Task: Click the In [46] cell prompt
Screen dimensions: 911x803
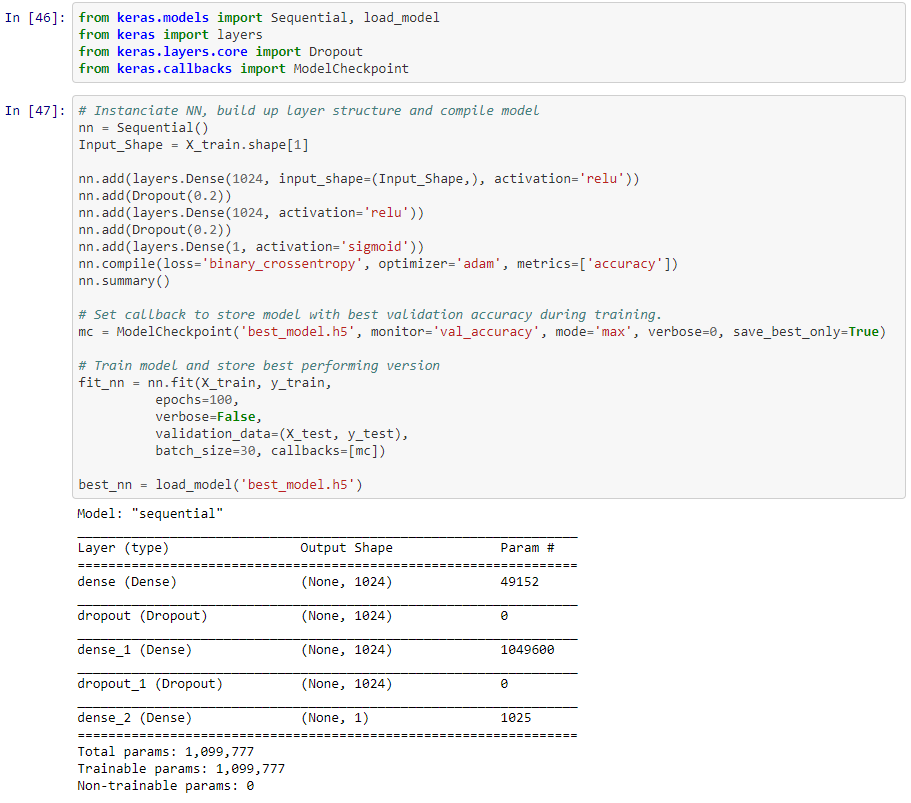Action: click(x=35, y=18)
